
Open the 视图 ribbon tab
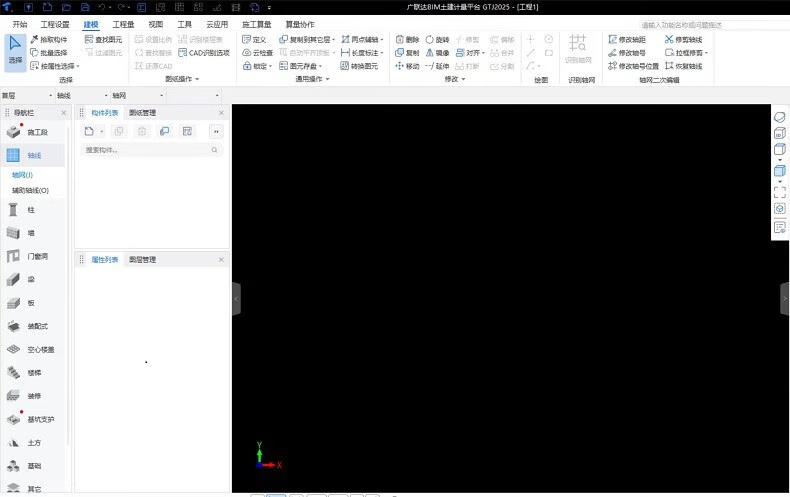(156, 24)
